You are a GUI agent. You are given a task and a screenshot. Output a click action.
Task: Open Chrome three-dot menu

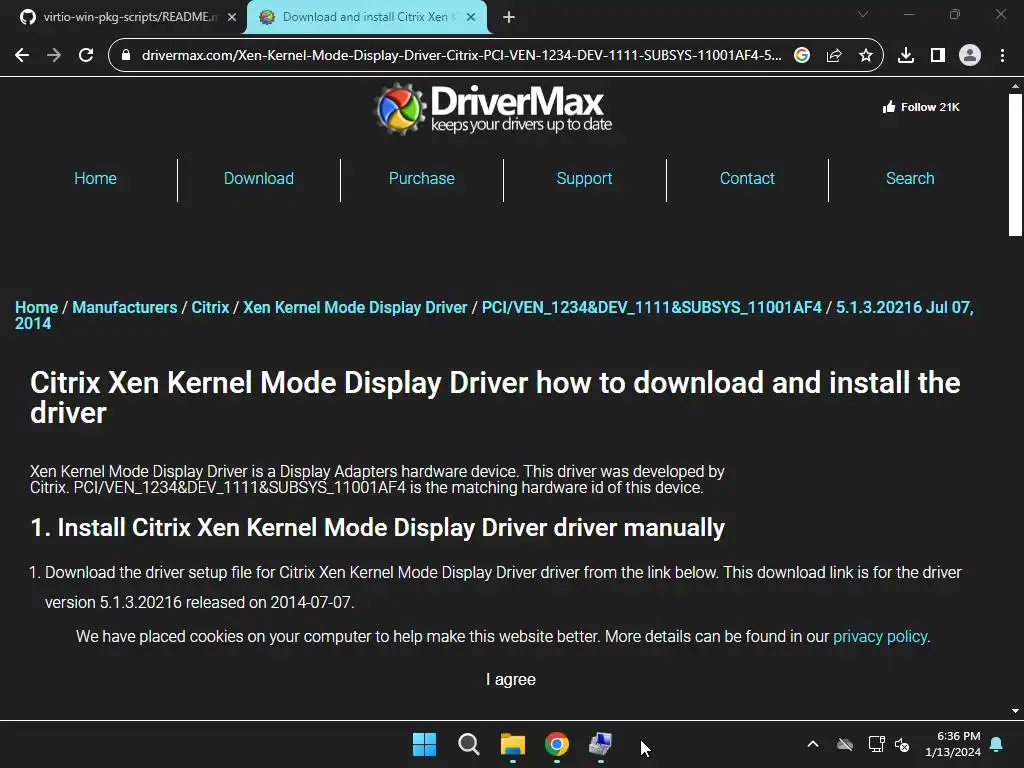1002,56
